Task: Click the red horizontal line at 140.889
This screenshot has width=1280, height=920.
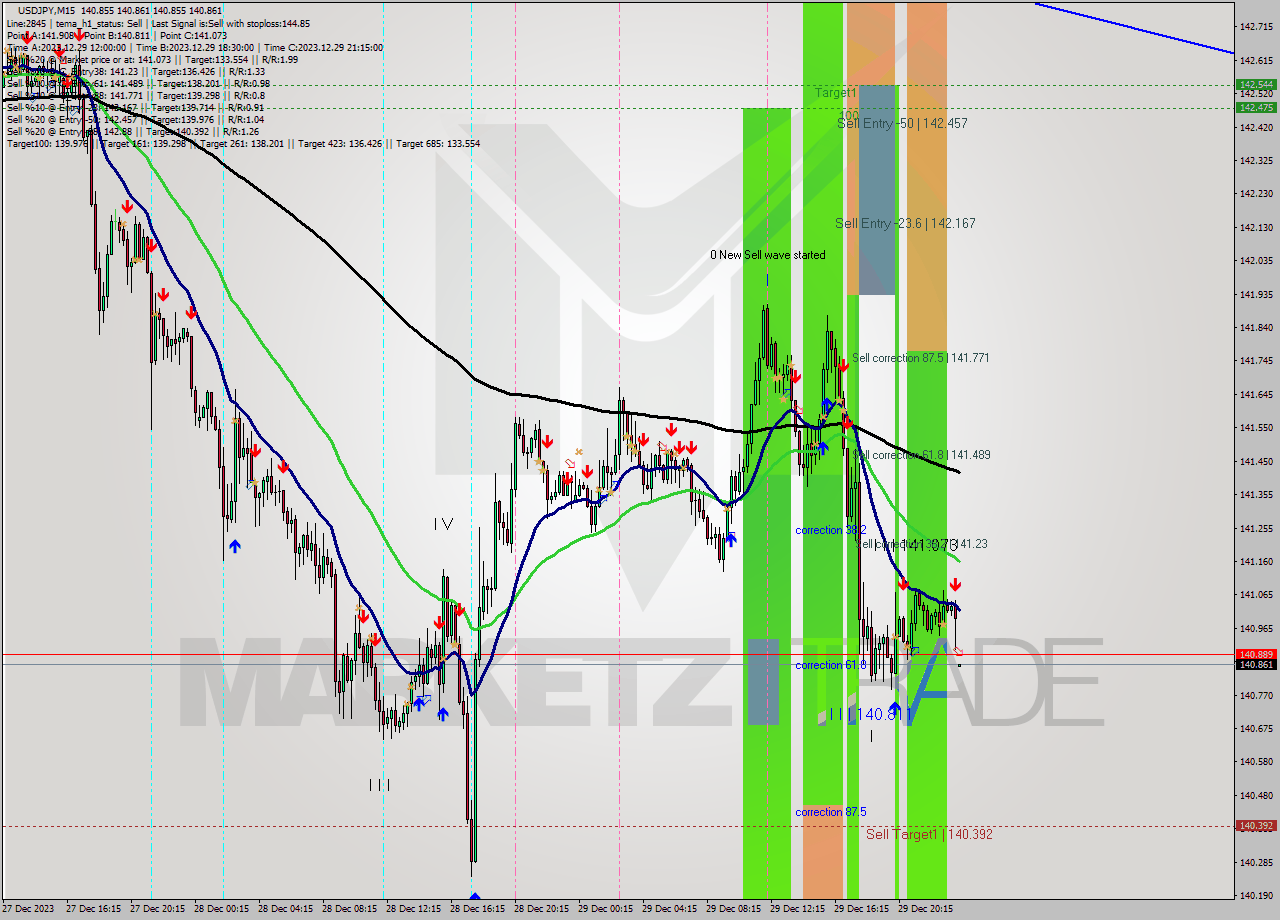Action: [618, 654]
